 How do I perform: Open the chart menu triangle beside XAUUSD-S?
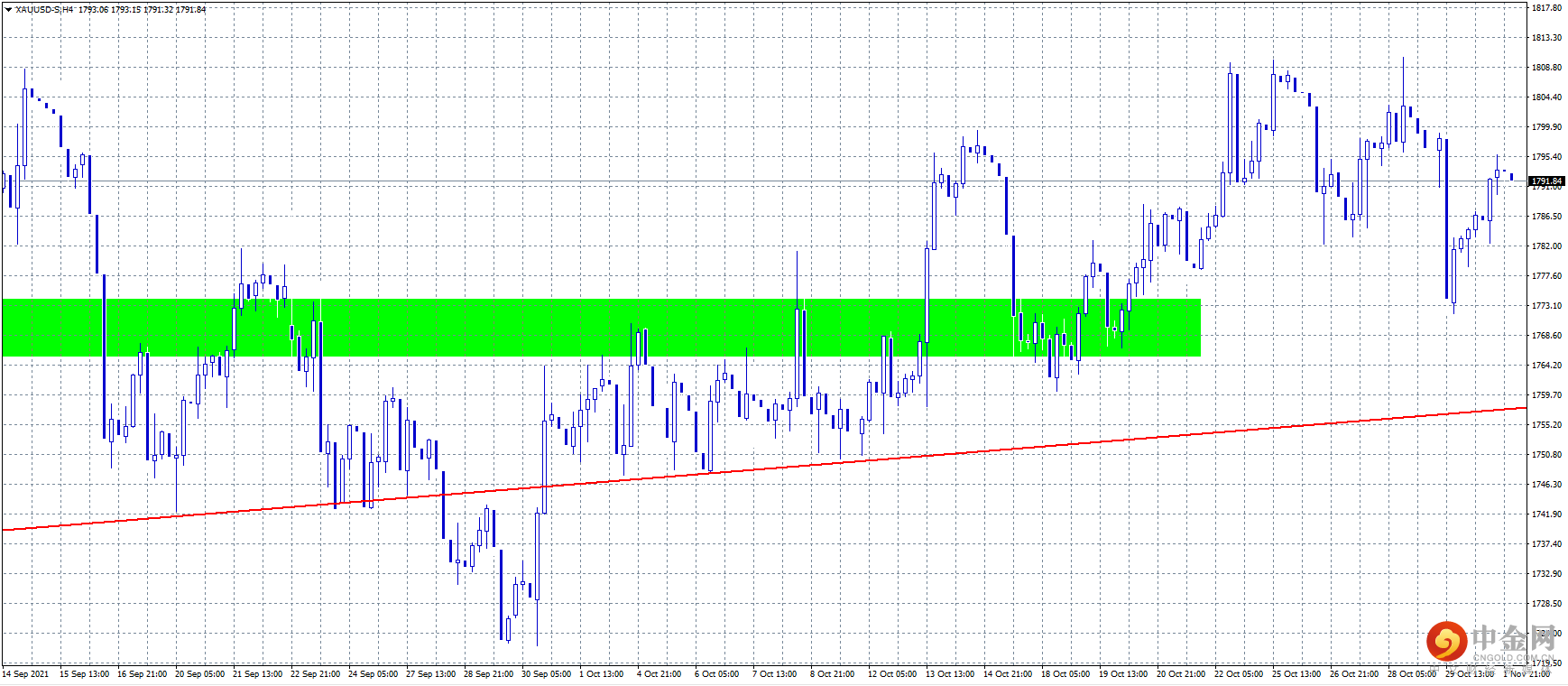click(8, 9)
